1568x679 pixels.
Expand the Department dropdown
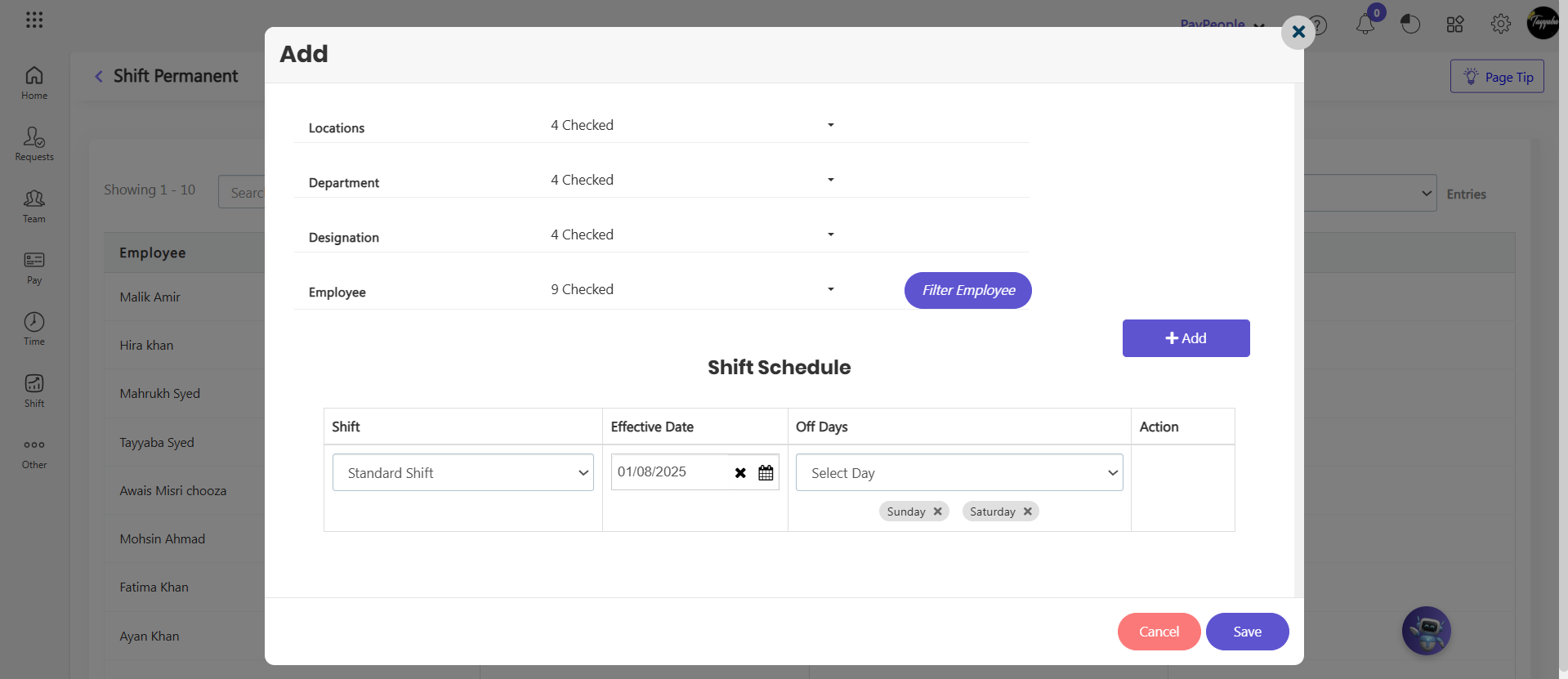tap(692, 180)
